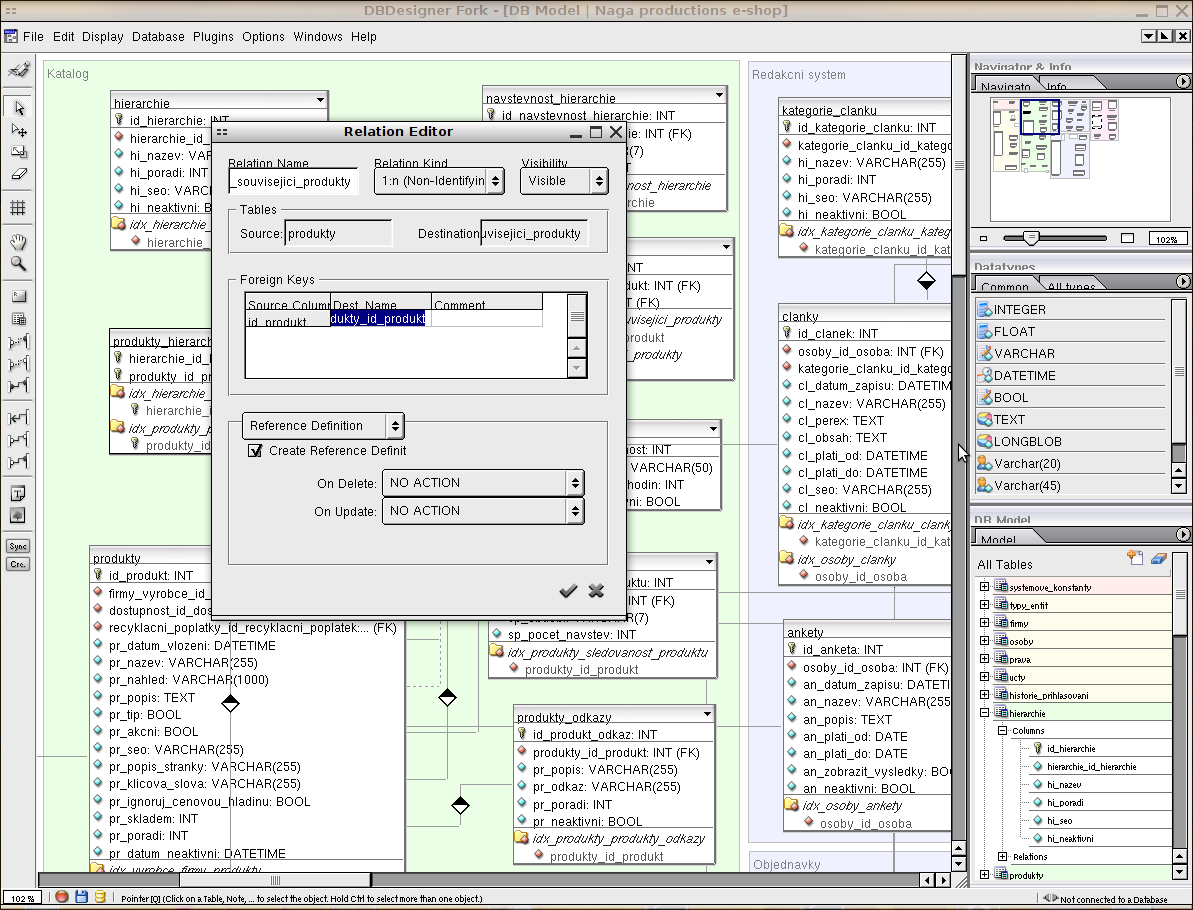Toggle Create Reference Definition checkbox
Image resolution: width=1193 pixels, height=910 pixels.
pyautogui.click(x=255, y=451)
